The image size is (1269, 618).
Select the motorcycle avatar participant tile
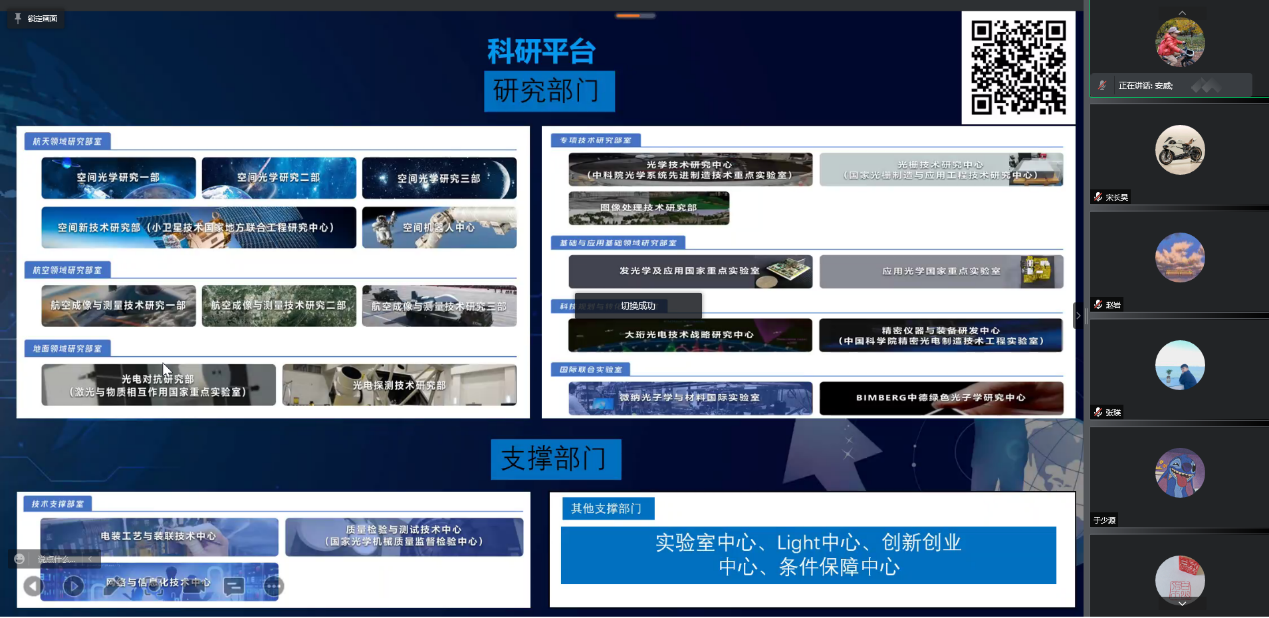pyautogui.click(x=1179, y=150)
